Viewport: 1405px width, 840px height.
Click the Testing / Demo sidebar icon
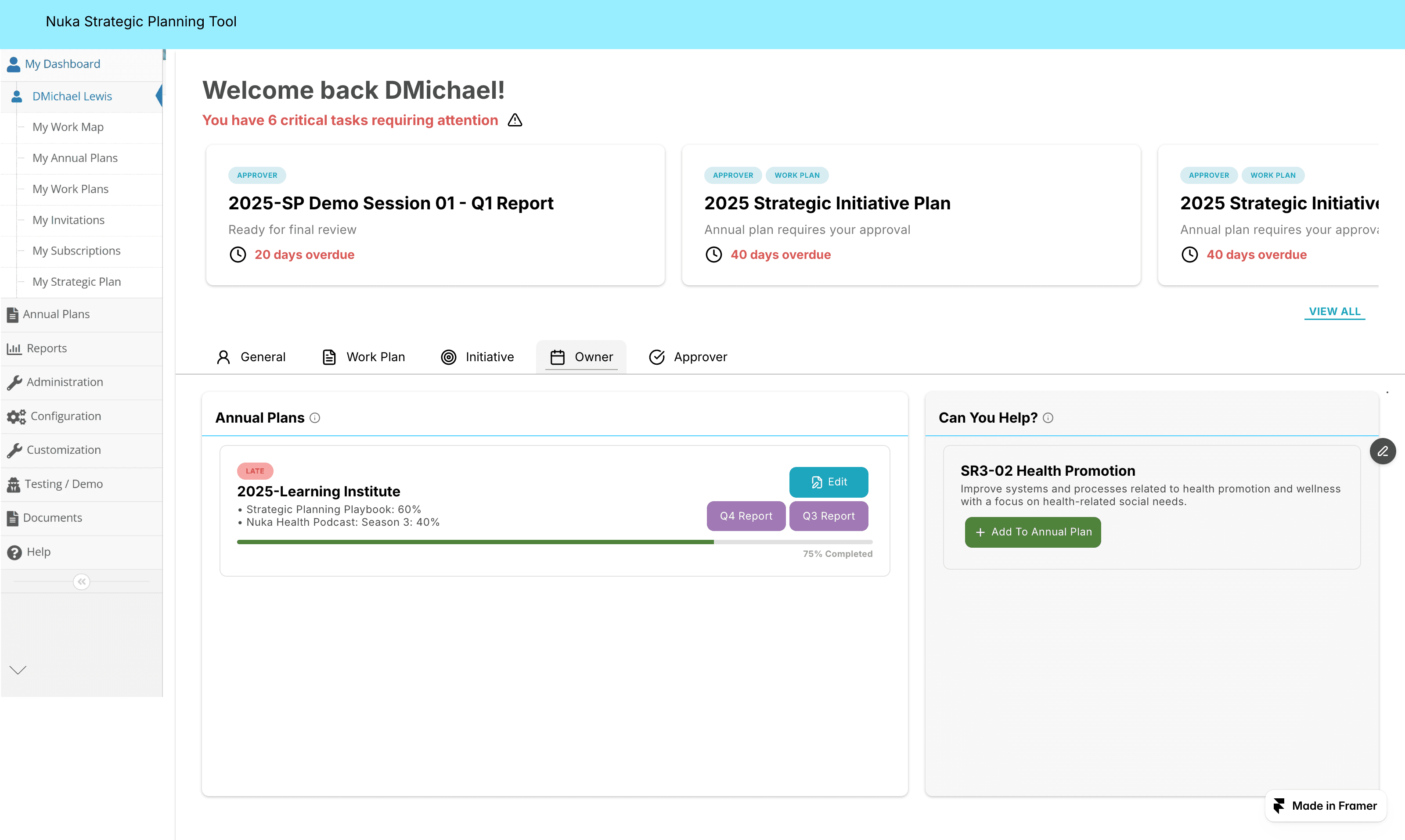tap(14, 484)
